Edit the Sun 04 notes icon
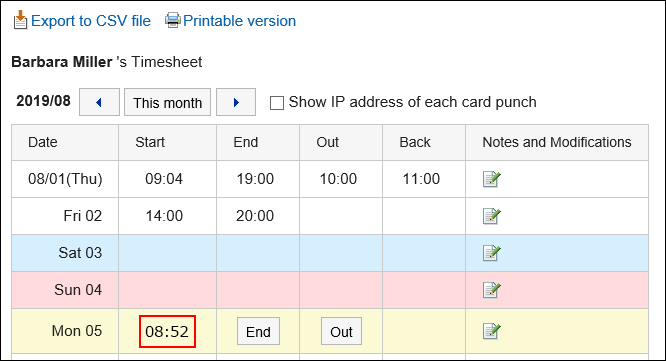Screen dimensions: 666x361 click(x=491, y=290)
